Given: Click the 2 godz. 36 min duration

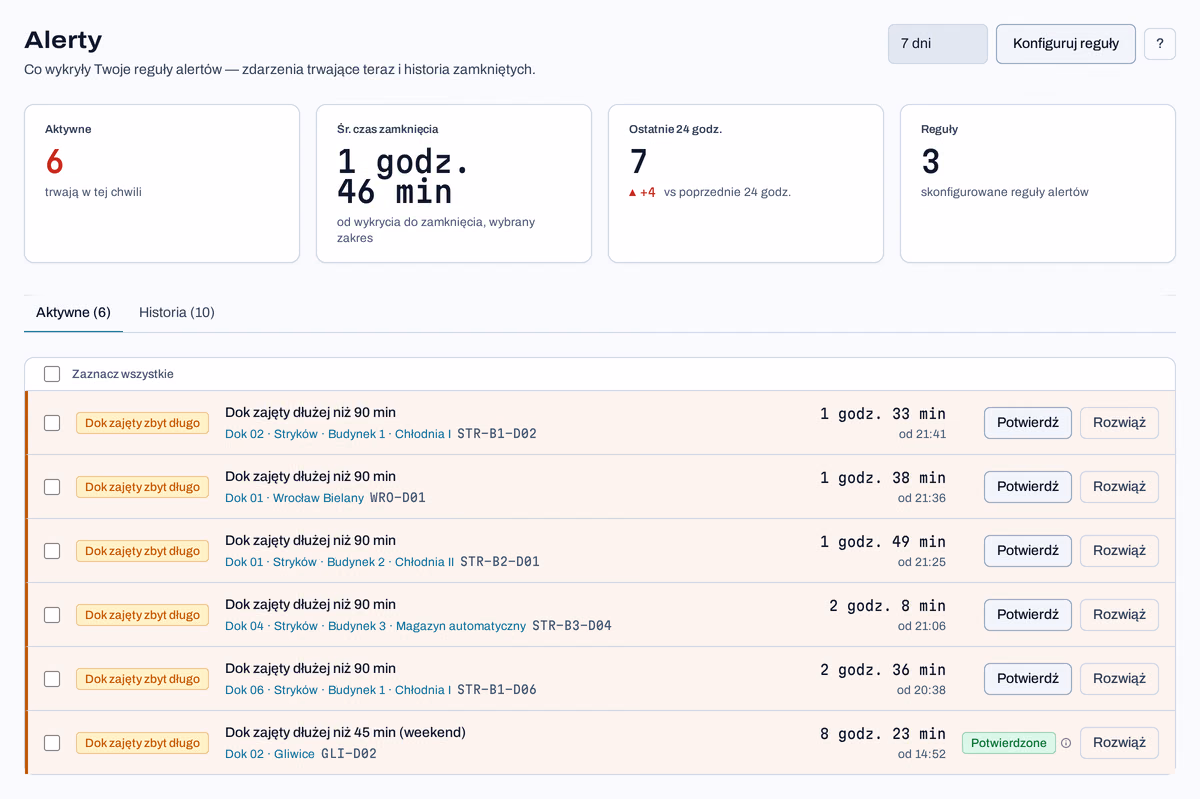Looking at the screenshot, I should pos(883,670).
